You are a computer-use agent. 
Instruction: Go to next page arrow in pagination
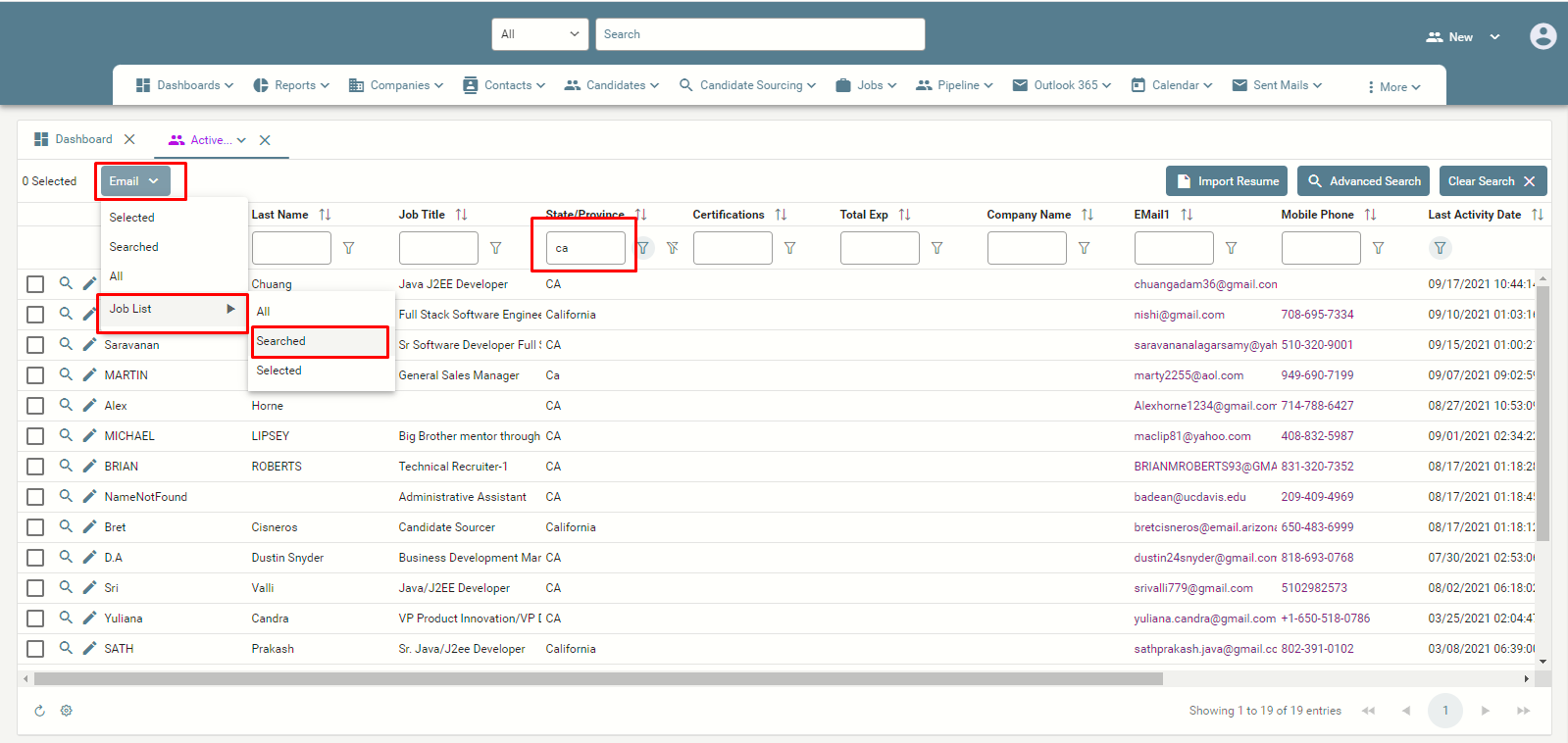[1486, 711]
